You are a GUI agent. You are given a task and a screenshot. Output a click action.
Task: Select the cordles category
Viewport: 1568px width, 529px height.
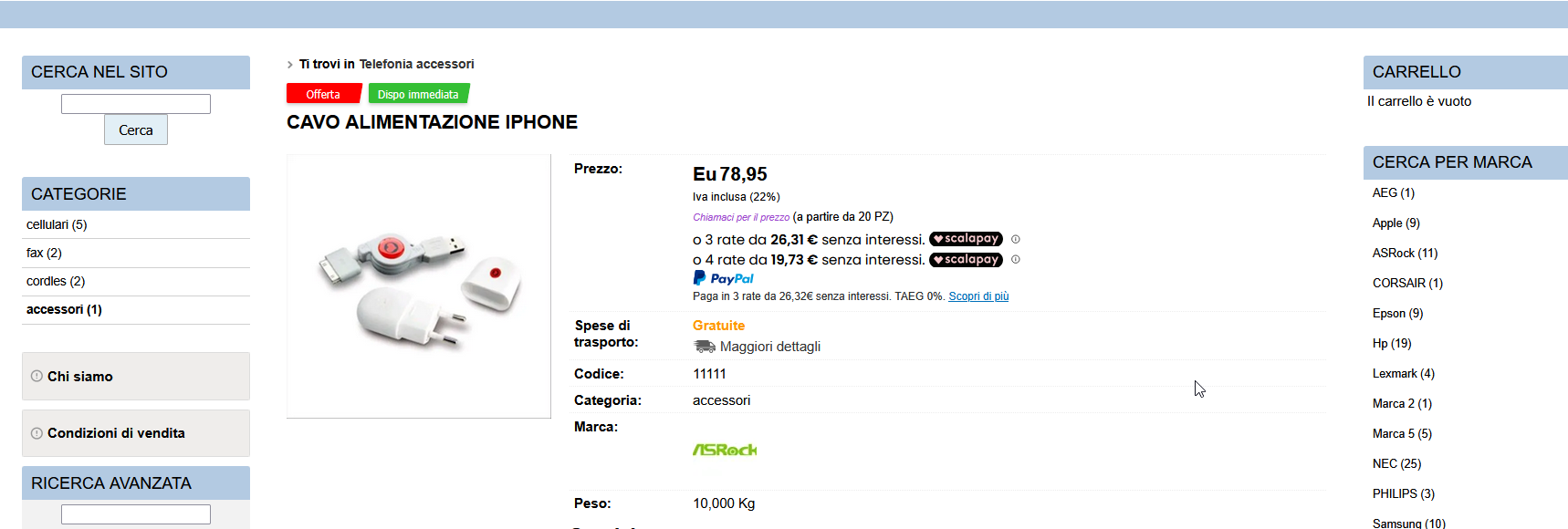point(56,281)
